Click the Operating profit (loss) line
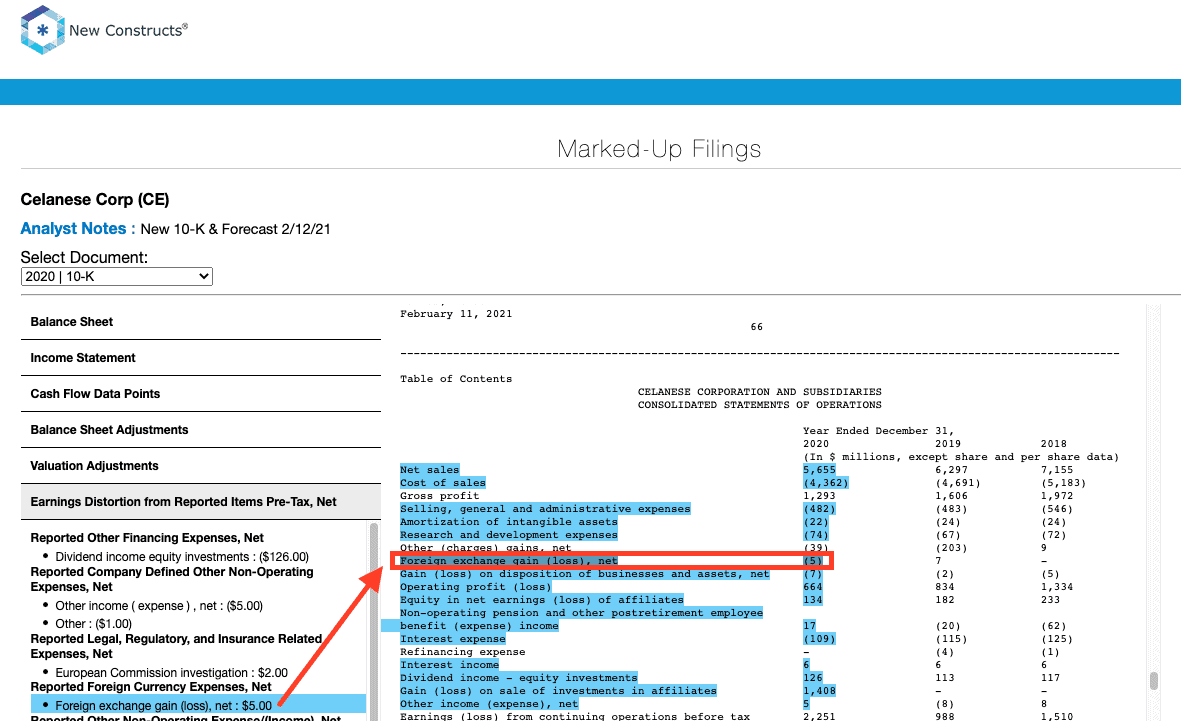 [475, 587]
